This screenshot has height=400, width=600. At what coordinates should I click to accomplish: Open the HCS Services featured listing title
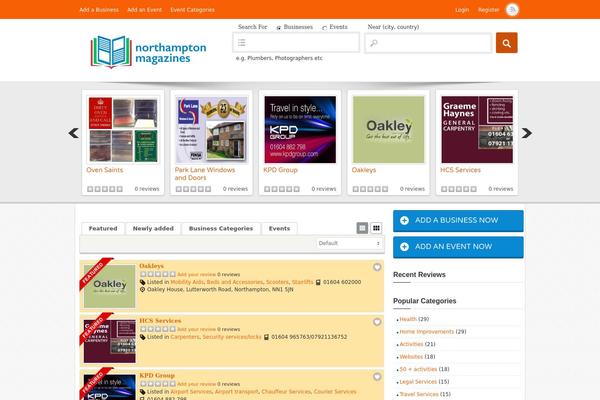(x=160, y=320)
